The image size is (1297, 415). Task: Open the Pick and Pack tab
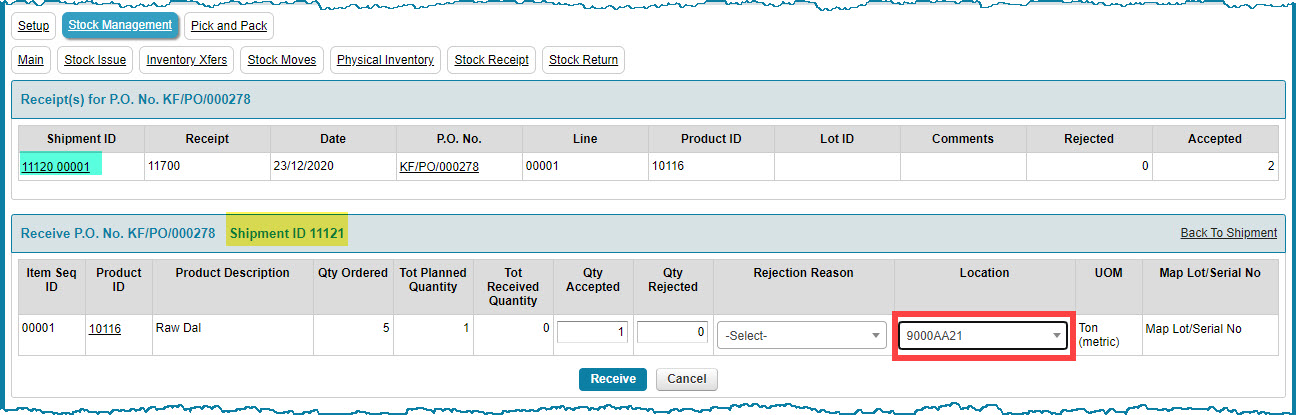click(229, 25)
